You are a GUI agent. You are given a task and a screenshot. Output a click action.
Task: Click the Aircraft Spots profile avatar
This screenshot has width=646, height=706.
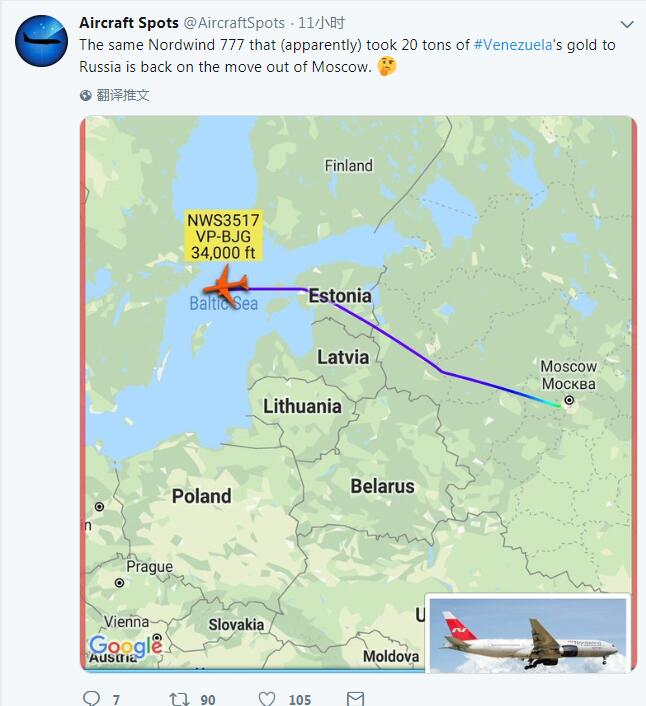point(40,41)
